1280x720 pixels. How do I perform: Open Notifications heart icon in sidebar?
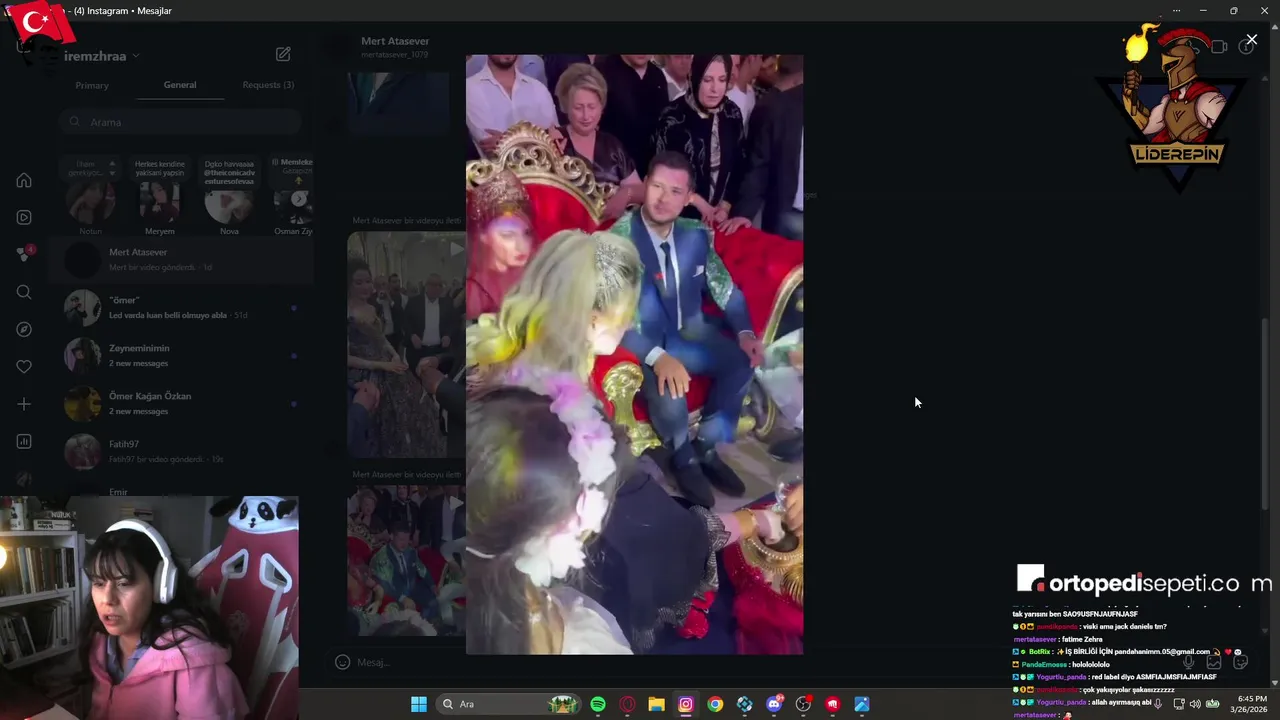click(x=24, y=367)
